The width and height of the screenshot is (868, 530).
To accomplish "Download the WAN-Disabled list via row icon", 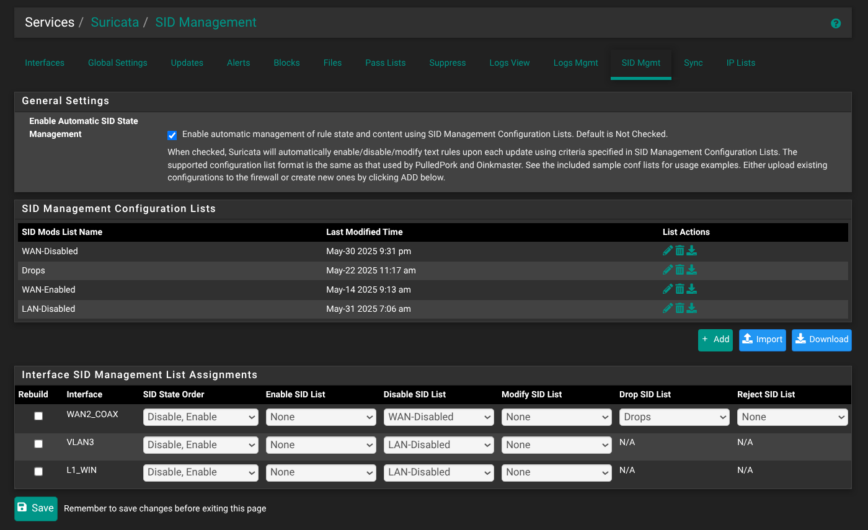I will pyautogui.click(x=692, y=251).
